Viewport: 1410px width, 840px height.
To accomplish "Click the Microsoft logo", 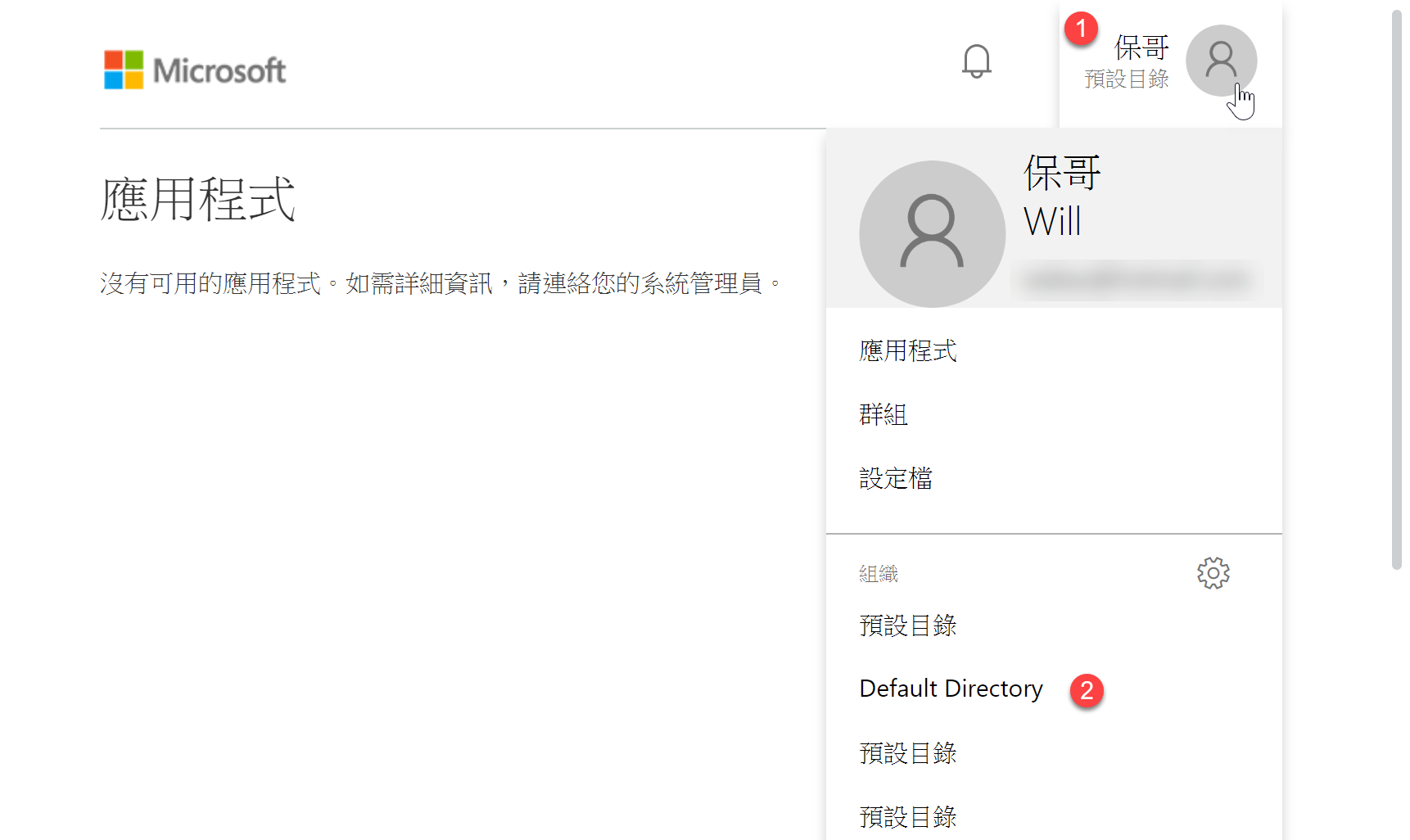I will 195,70.
